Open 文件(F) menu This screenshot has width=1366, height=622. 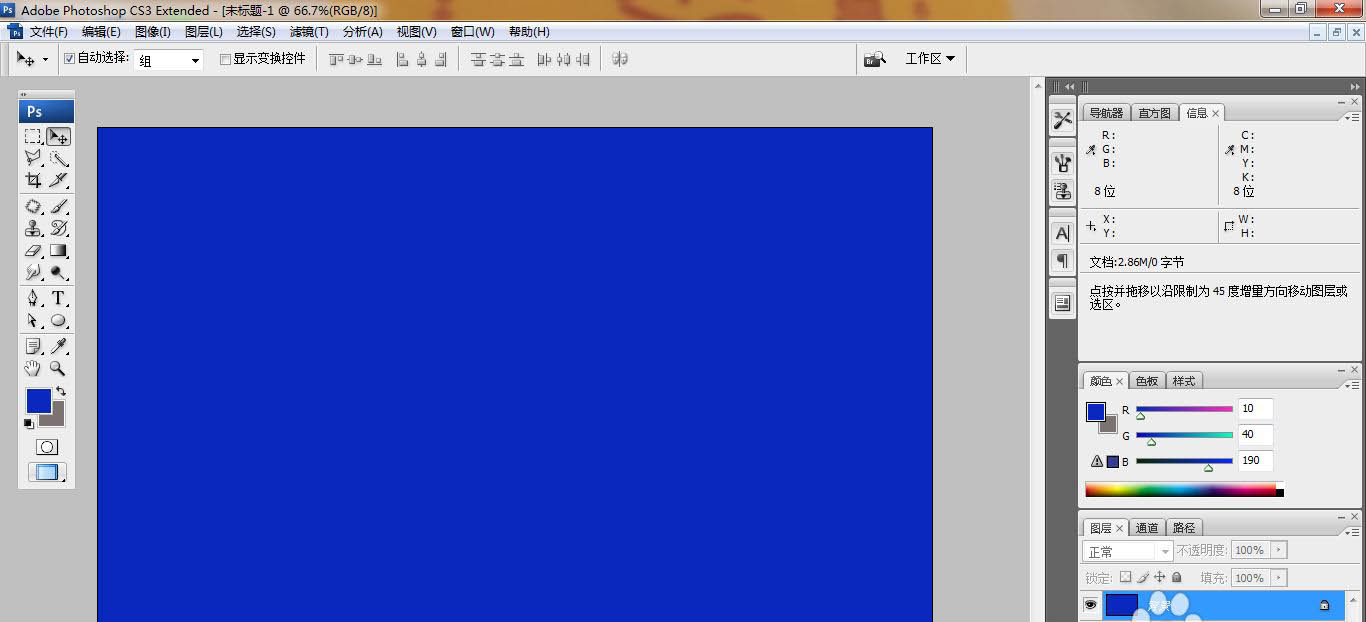tap(49, 32)
